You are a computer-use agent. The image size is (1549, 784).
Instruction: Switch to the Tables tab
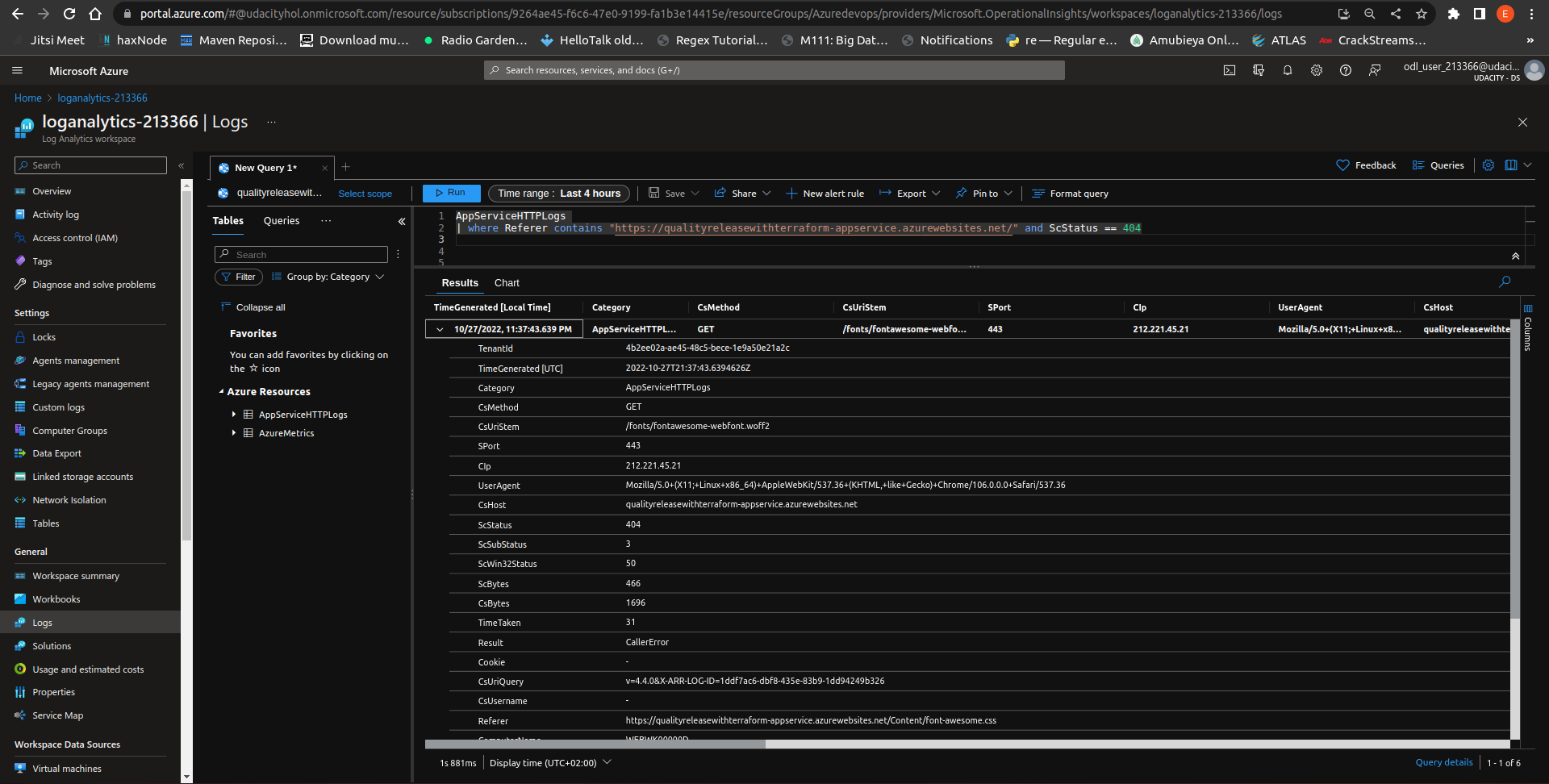[228, 221]
